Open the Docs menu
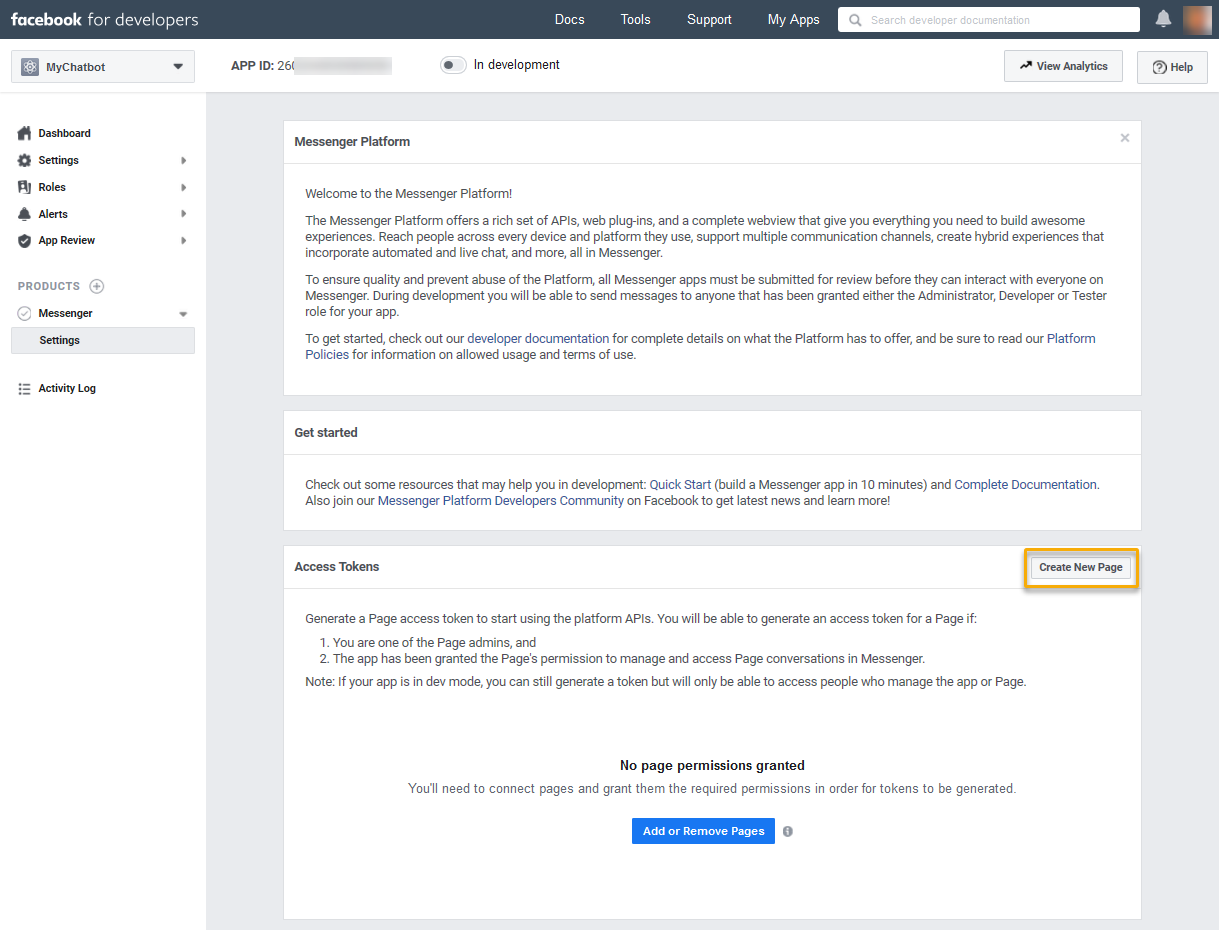The height and width of the screenshot is (930, 1219). pyautogui.click(x=569, y=19)
